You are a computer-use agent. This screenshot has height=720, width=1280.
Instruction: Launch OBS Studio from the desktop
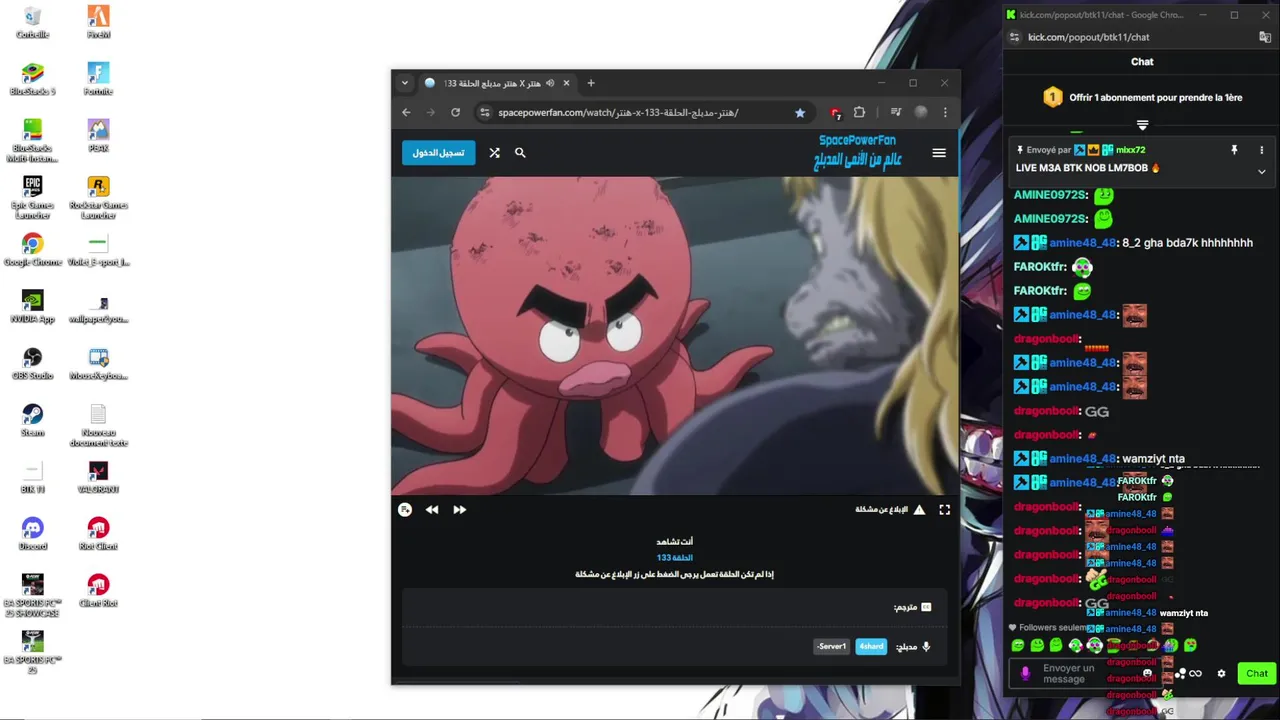click(33, 364)
